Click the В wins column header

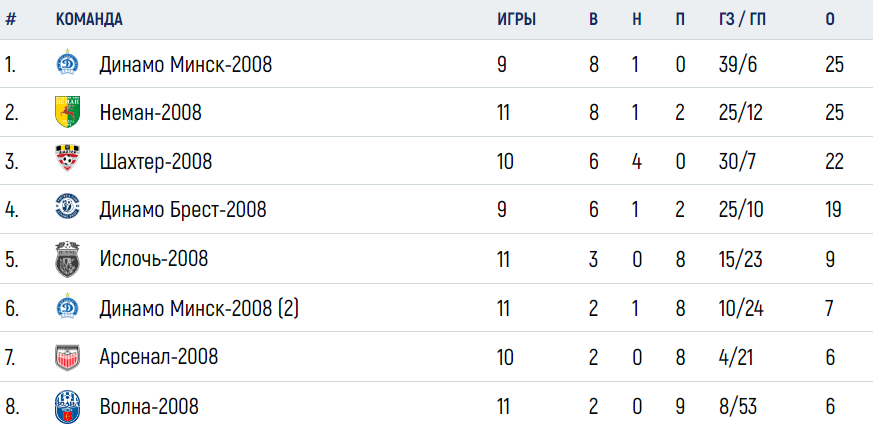pos(594,19)
